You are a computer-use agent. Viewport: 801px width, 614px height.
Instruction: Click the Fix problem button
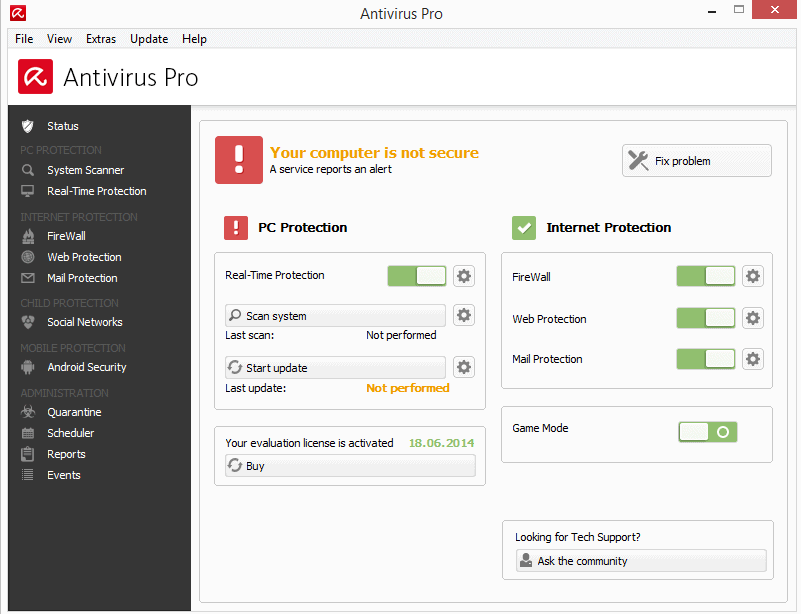697,161
